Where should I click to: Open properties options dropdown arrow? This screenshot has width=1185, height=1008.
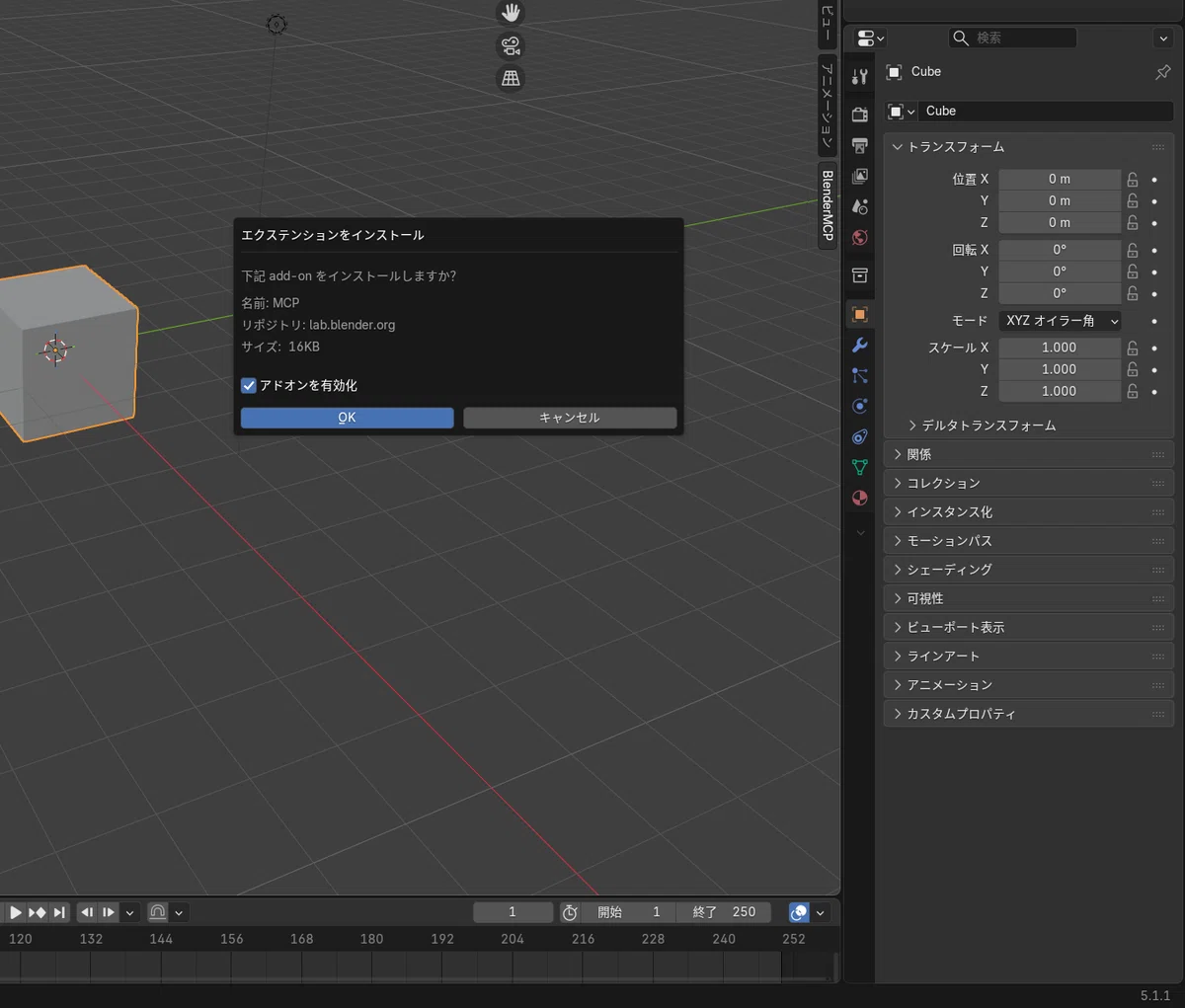1162,38
